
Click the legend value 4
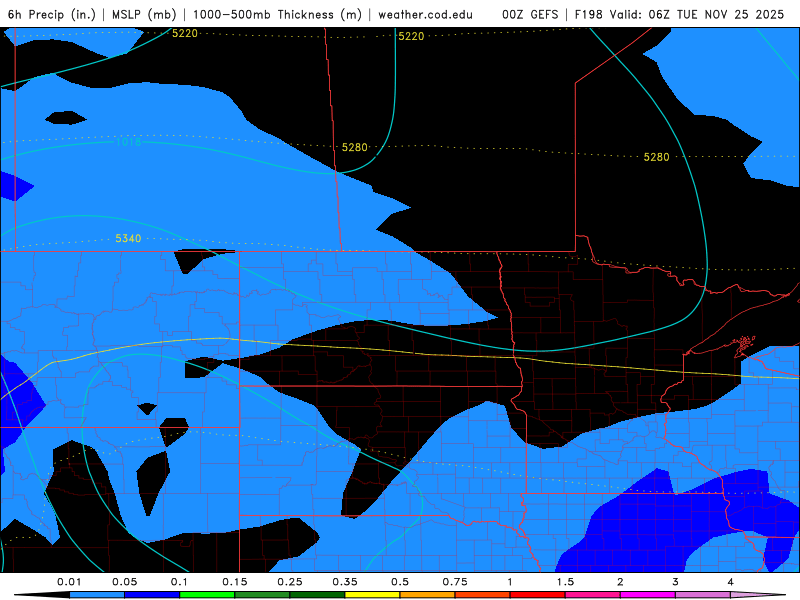pyautogui.click(x=731, y=582)
